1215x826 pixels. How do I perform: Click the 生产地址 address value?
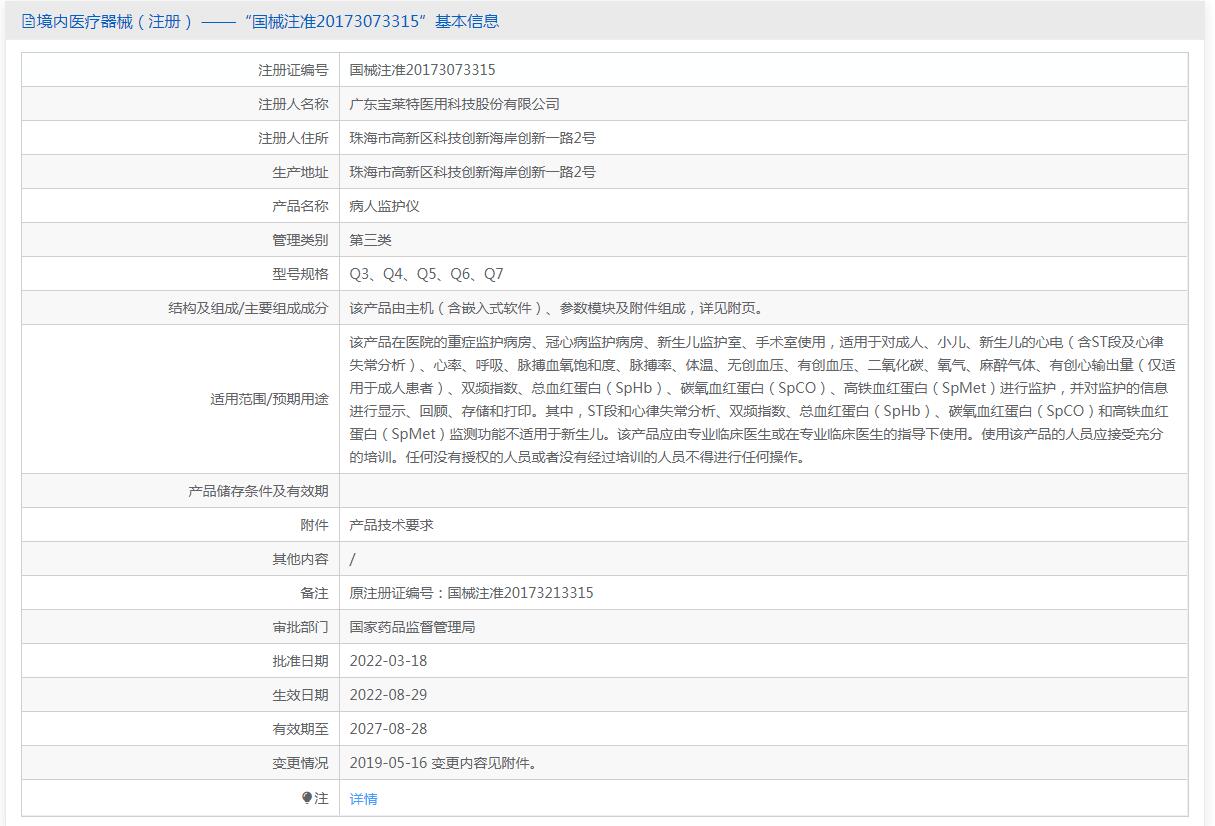472,172
